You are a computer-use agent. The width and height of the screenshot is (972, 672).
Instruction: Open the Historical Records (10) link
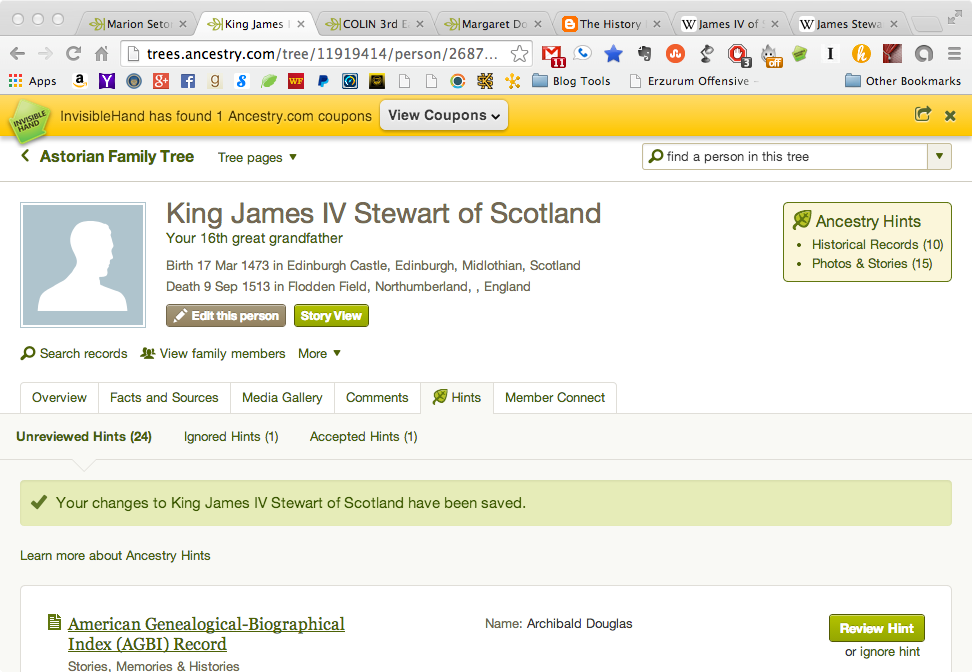877,244
